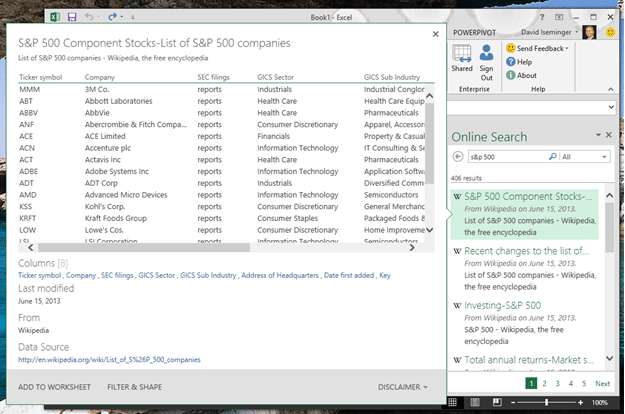Click ADD TO WORKSHEET in preview
Viewport: 625px width, 414px height.
(54, 387)
